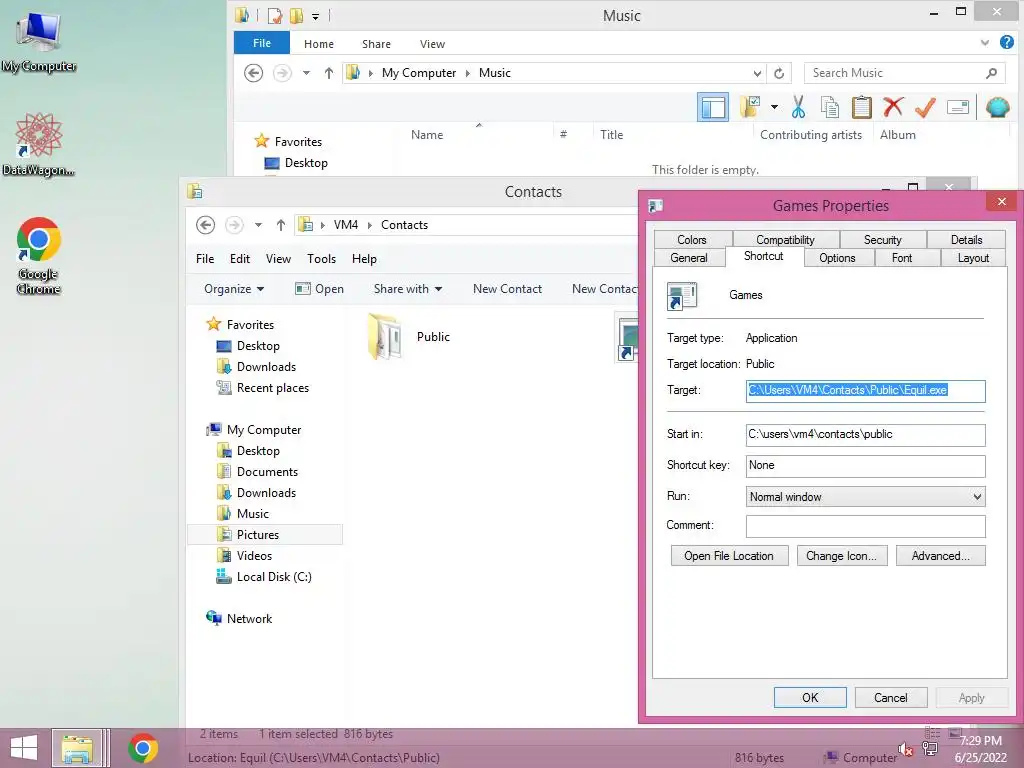Click the folder options icon in Music toolbar
Viewport: 1024px width, 768px height.
click(x=750, y=107)
